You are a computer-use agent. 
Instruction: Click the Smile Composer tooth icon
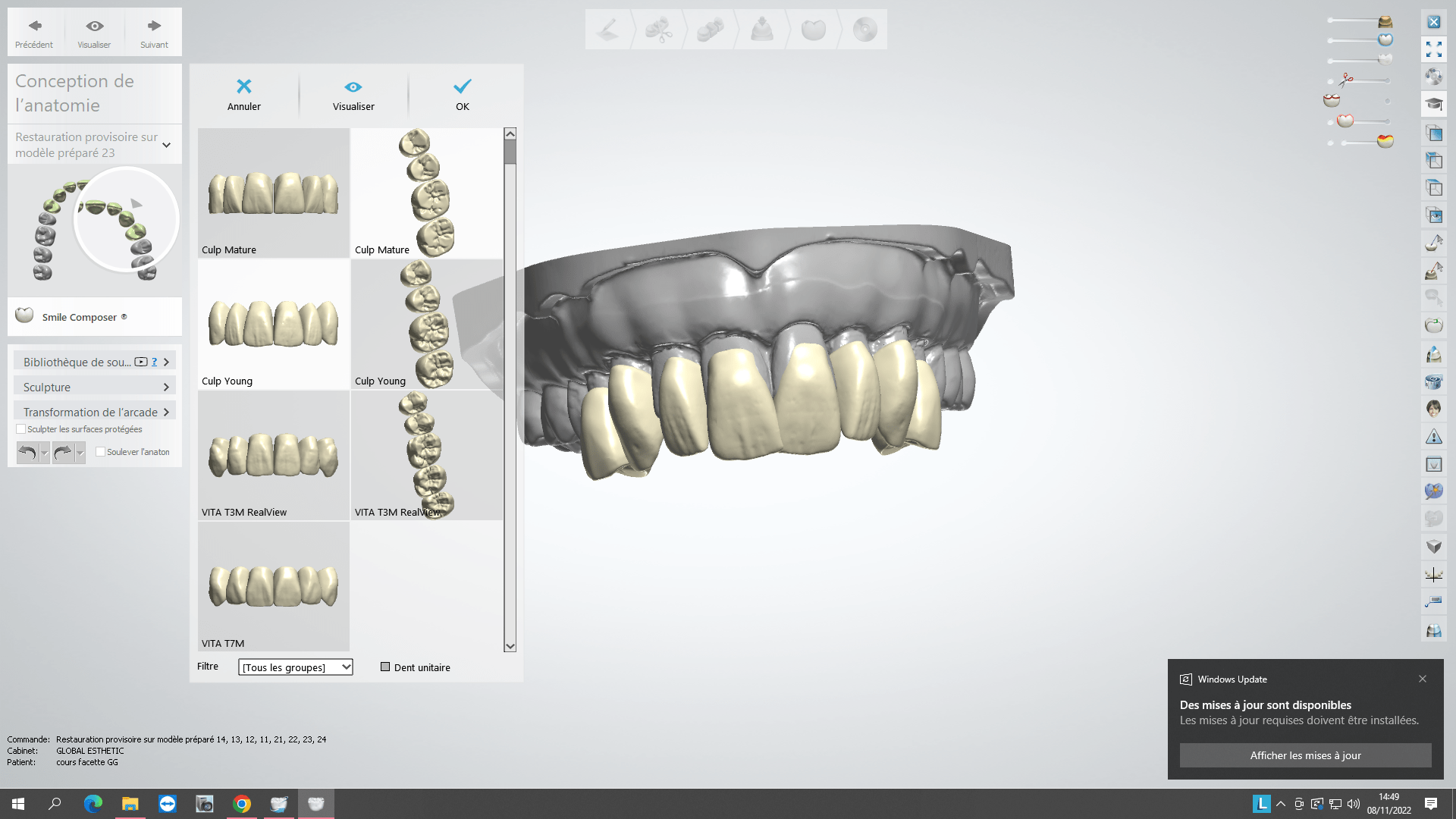pyautogui.click(x=24, y=315)
